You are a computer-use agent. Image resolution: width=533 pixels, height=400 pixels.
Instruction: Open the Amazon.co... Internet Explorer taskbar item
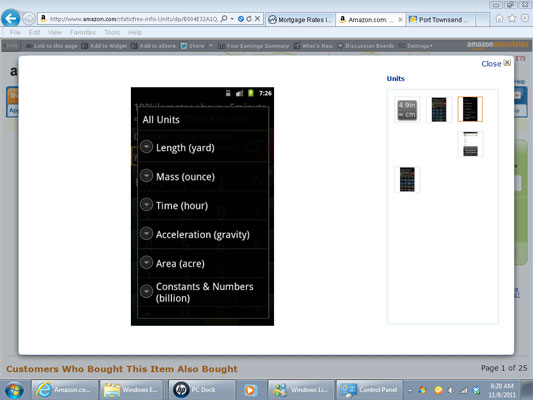(65, 390)
